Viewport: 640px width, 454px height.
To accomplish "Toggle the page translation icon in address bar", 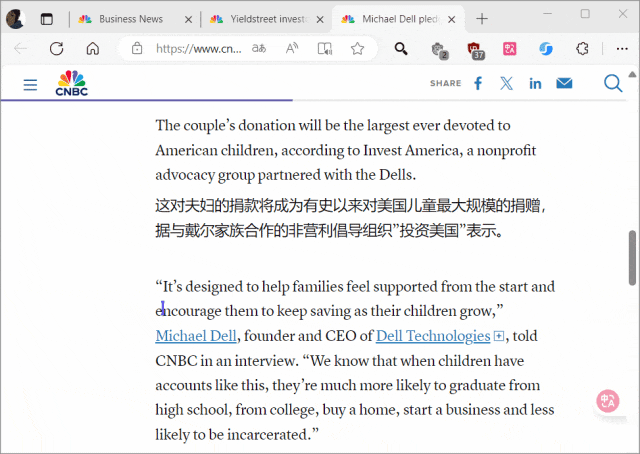I will 259,49.
